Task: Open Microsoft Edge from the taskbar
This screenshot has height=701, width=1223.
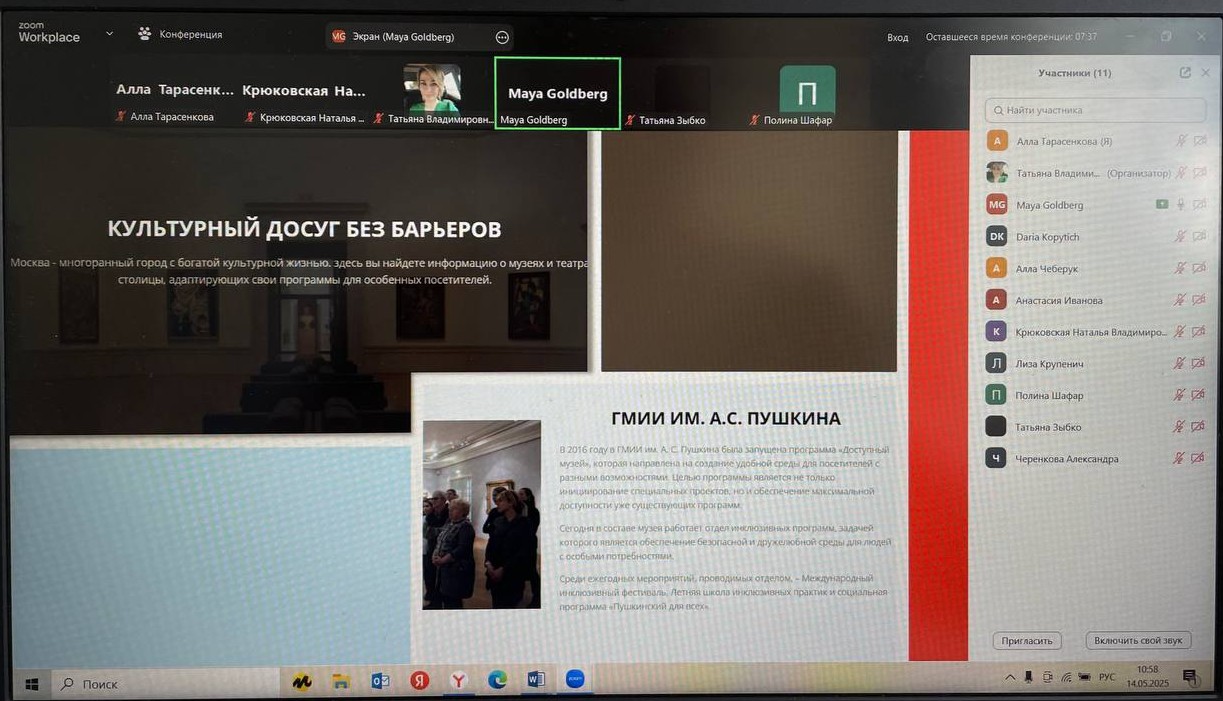Action: [x=497, y=681]
